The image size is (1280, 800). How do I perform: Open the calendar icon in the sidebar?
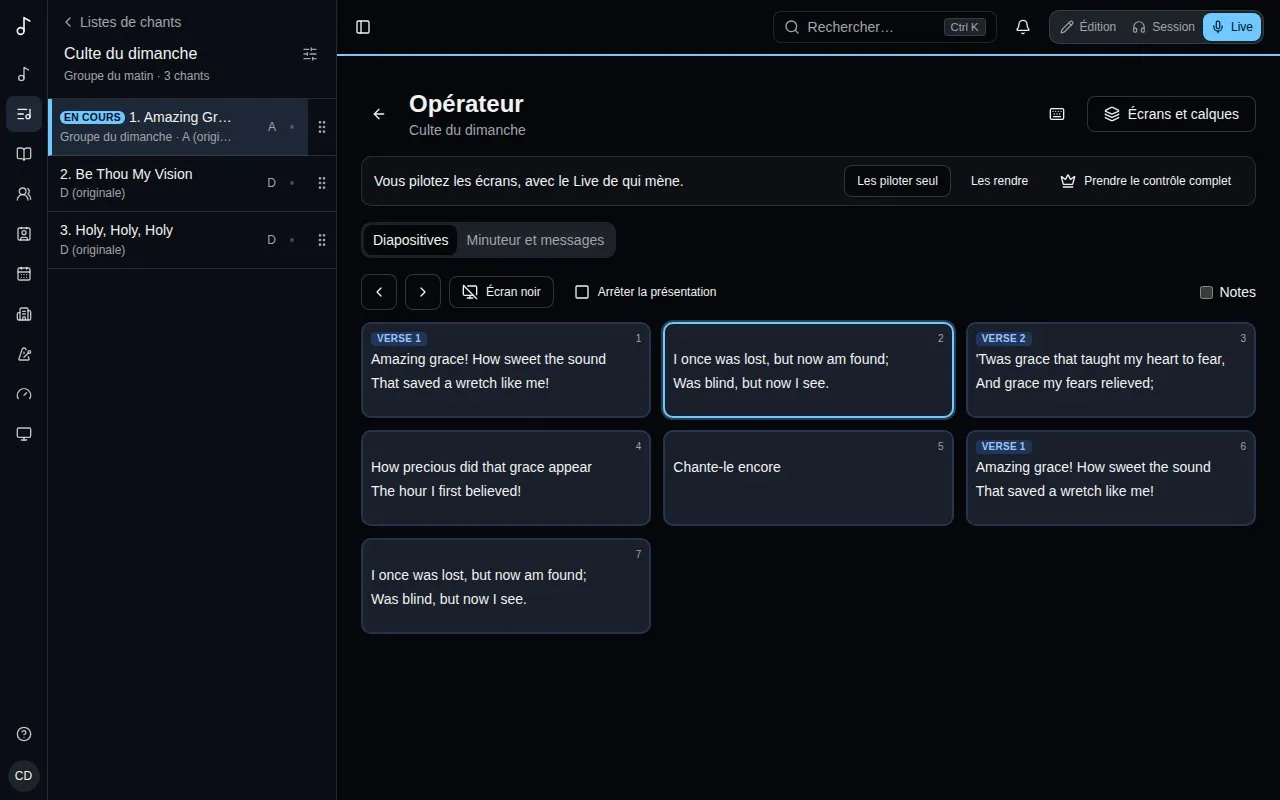click(24, 274)
